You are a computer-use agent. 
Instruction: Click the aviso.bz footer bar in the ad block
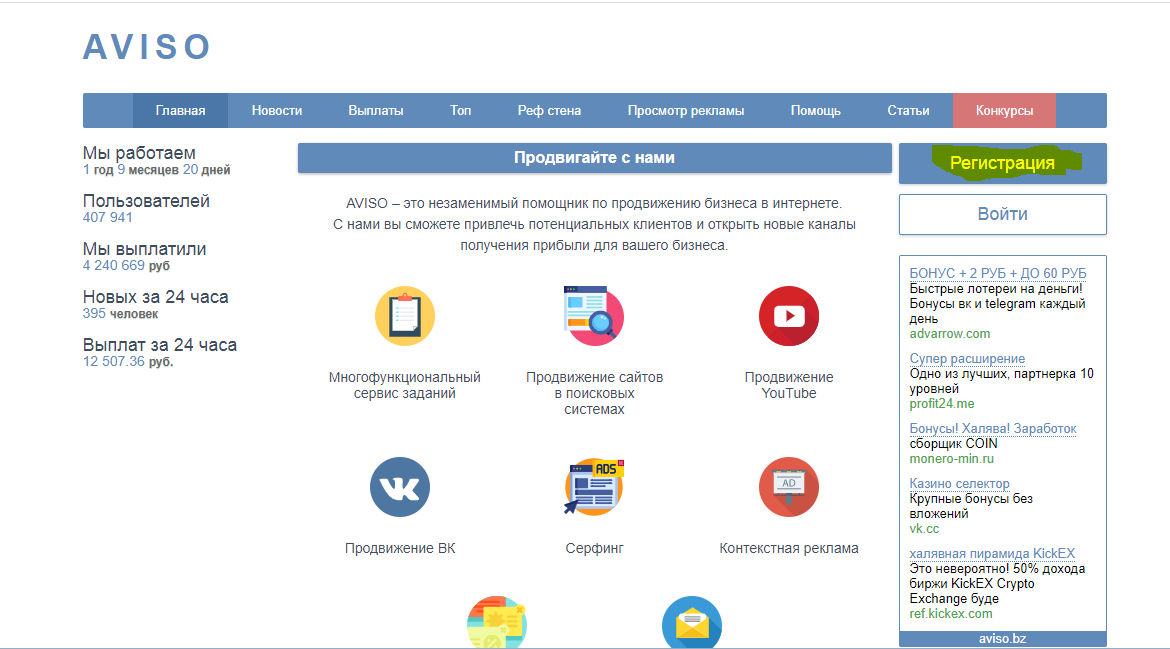pos(1002,639)
